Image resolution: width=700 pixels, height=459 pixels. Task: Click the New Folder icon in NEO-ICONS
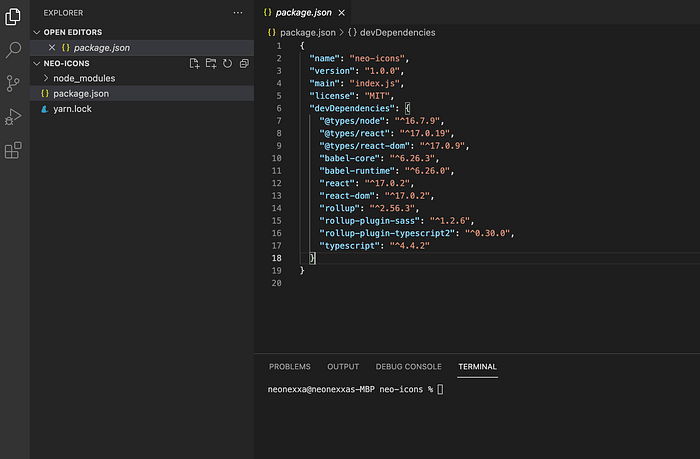pos(211,63)
